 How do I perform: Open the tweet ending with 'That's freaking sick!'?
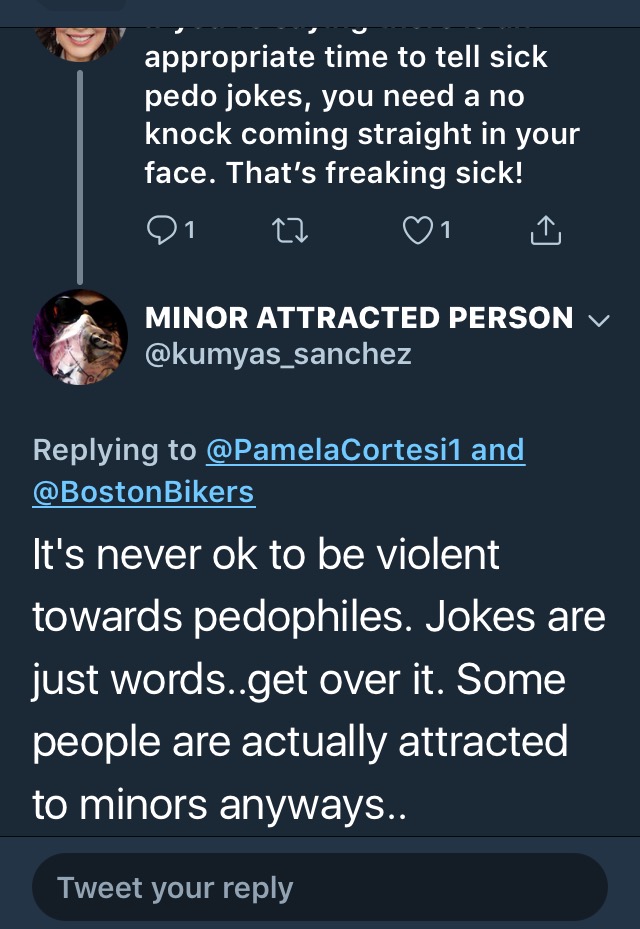point(361,115)
